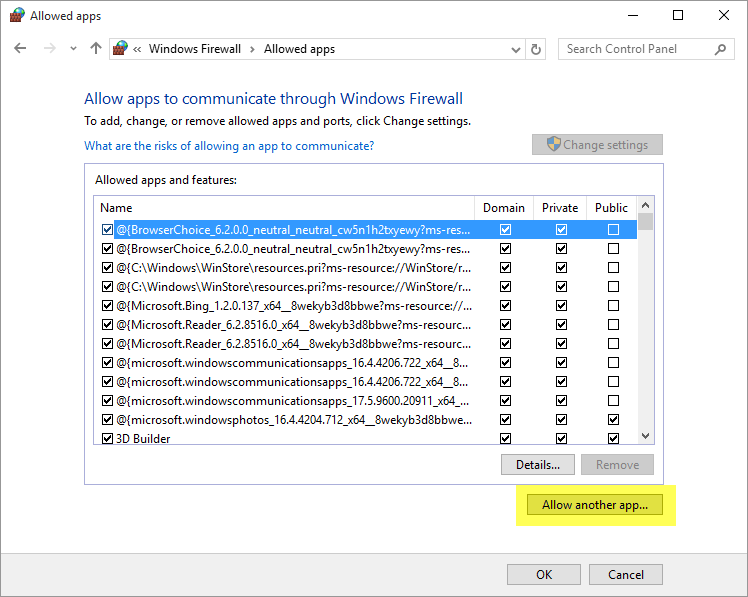The height and width of the screenshot is (597, 748).
Task: Toggle the 3D Builder name checkbox
Action: (x=108, y=438)
